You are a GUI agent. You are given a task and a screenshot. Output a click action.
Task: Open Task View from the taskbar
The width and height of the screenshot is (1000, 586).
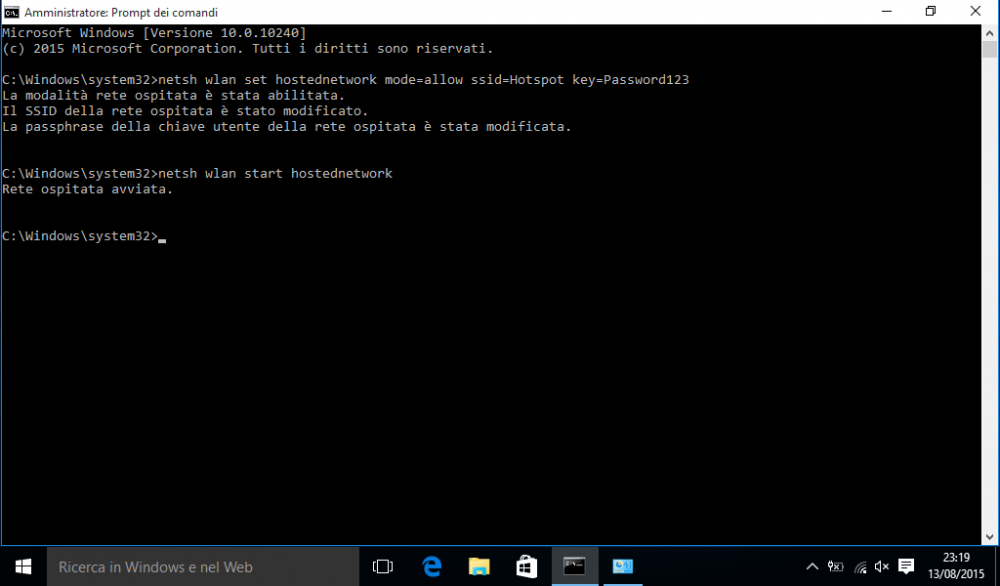tap(383, 566)
